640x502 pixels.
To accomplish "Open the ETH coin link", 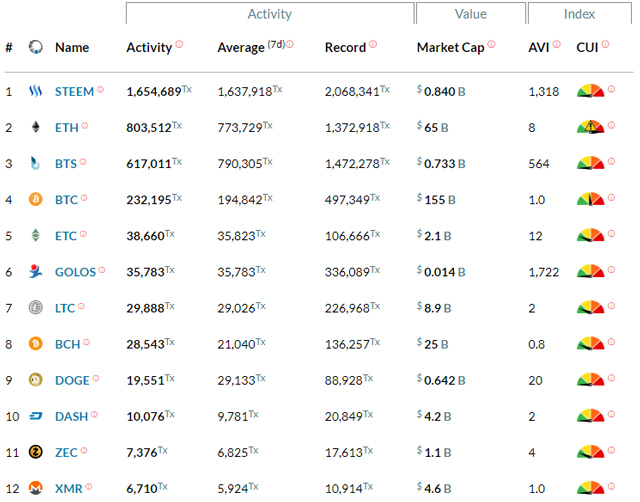I will 67,128.
